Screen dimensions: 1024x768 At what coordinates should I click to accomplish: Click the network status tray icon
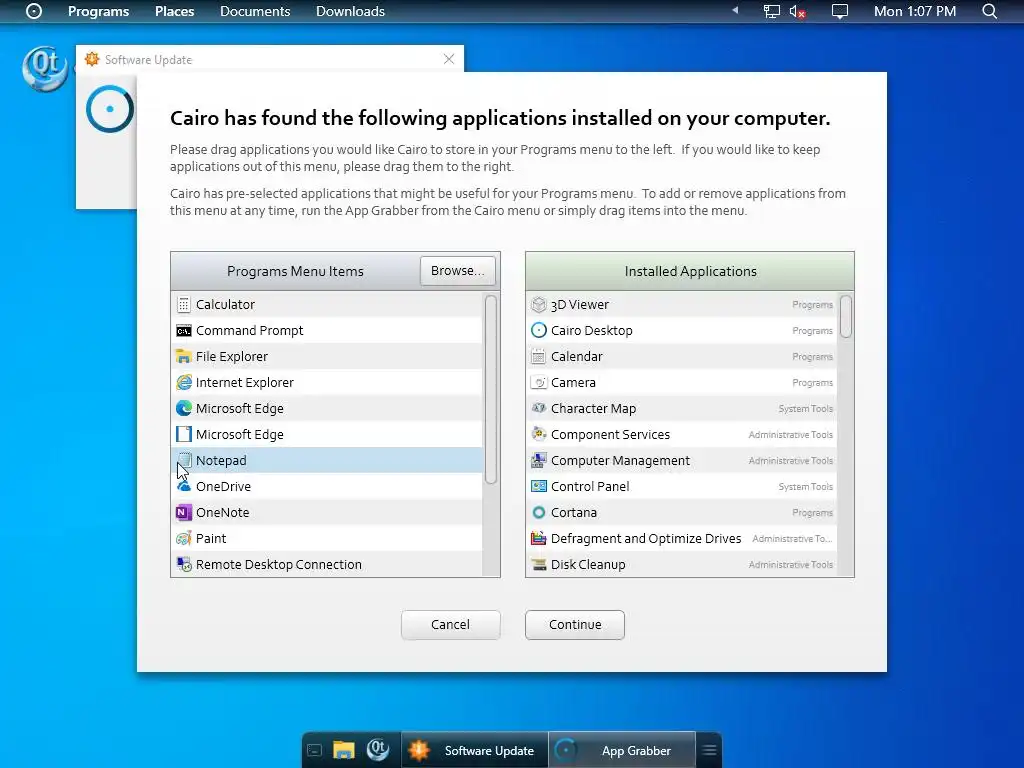(771, 11)
